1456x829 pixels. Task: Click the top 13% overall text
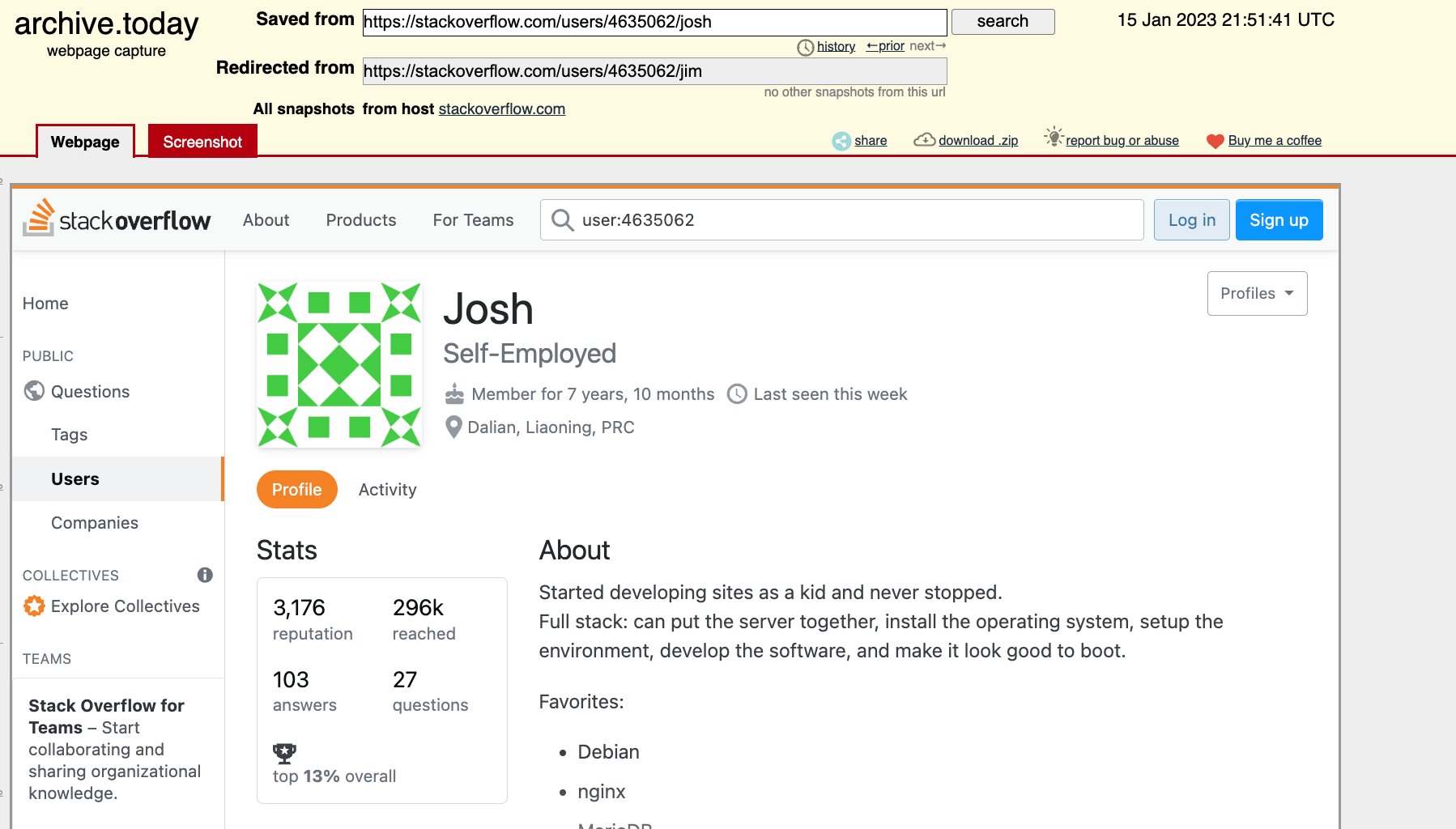tap(334, 776)
